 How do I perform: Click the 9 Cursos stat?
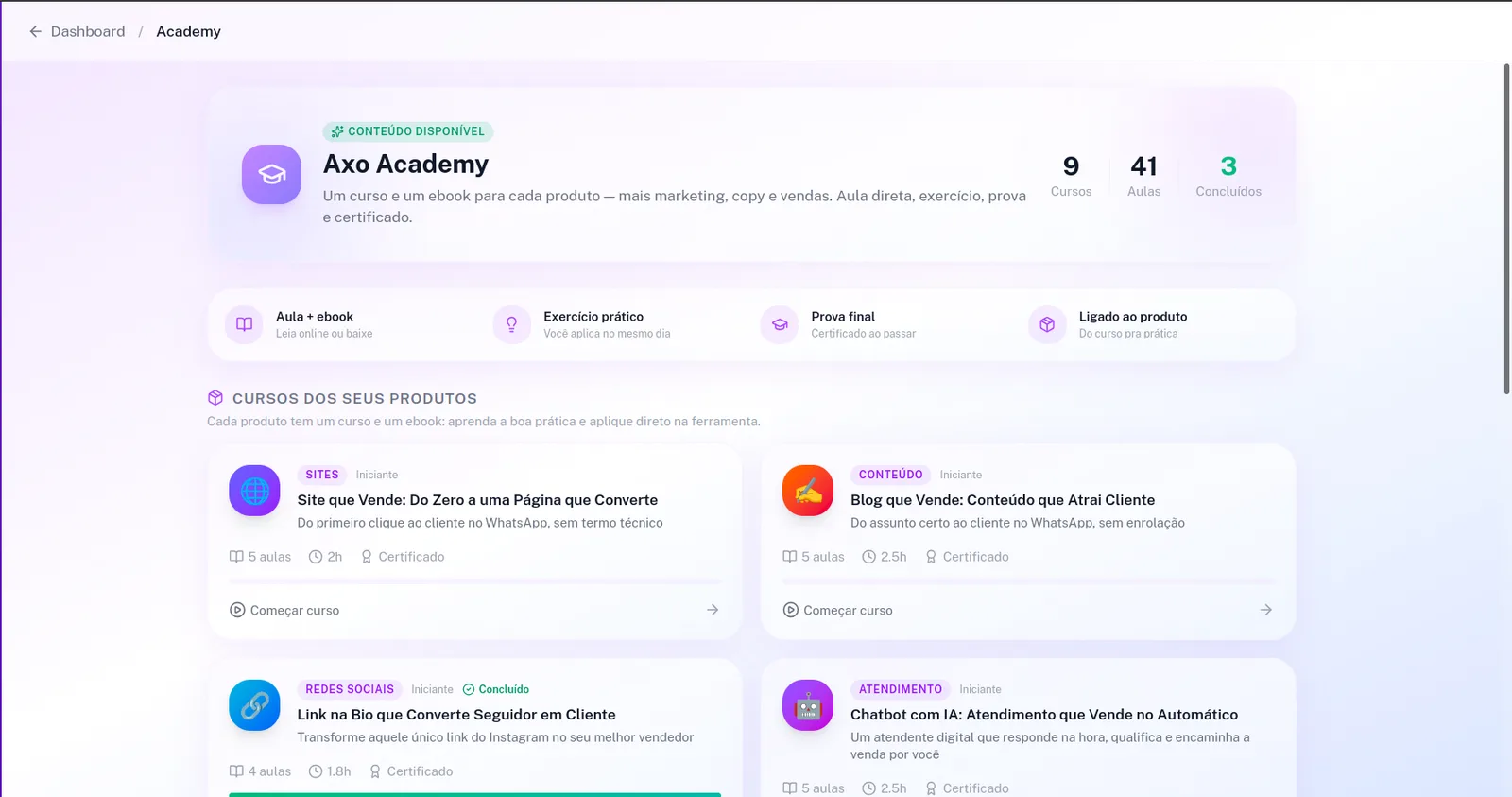(1071, 176)
